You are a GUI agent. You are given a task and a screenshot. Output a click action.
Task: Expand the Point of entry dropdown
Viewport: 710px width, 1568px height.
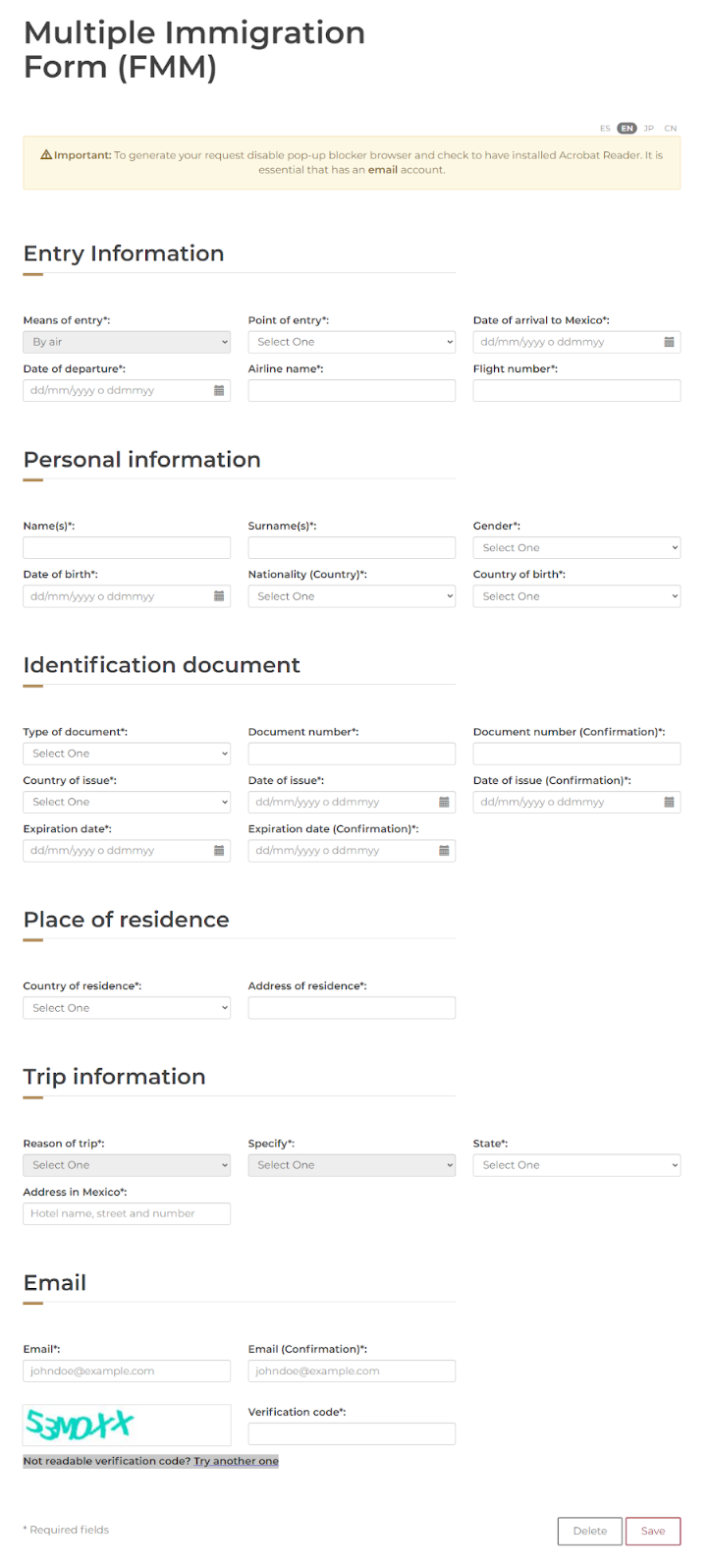click(x=352, y=342)
